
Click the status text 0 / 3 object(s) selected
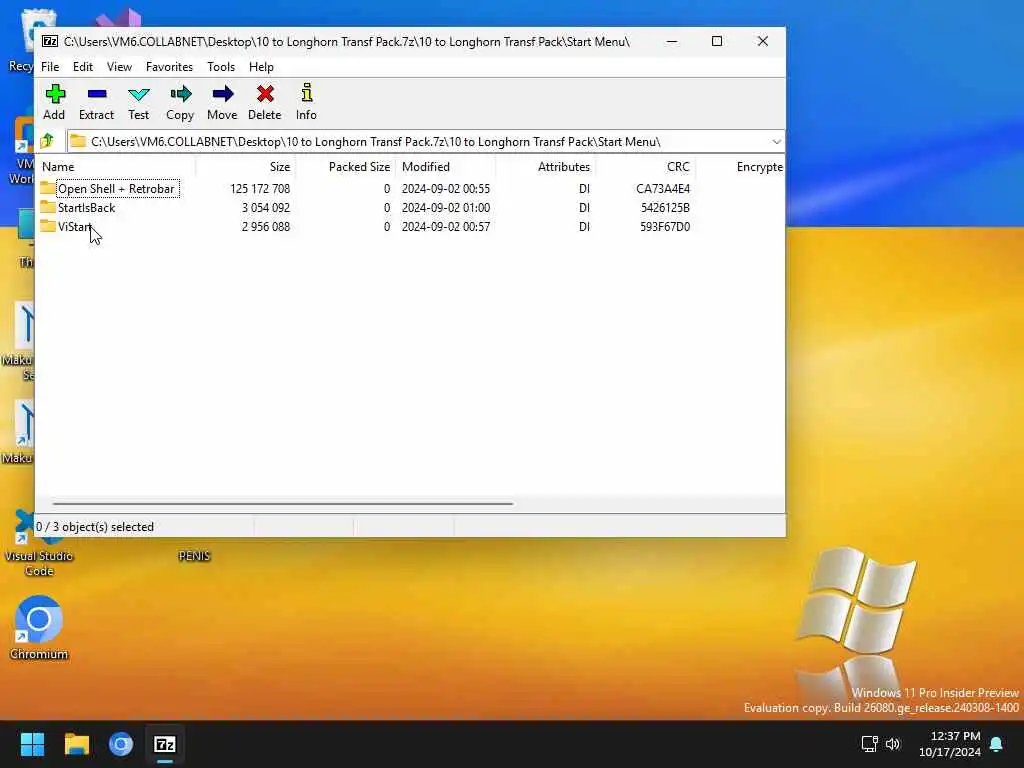coord(95,526)
